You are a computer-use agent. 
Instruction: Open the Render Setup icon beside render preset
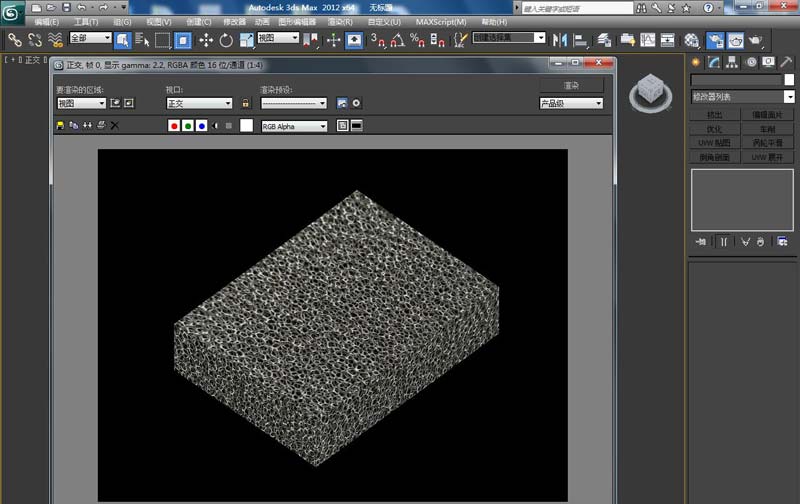[342, 103]
